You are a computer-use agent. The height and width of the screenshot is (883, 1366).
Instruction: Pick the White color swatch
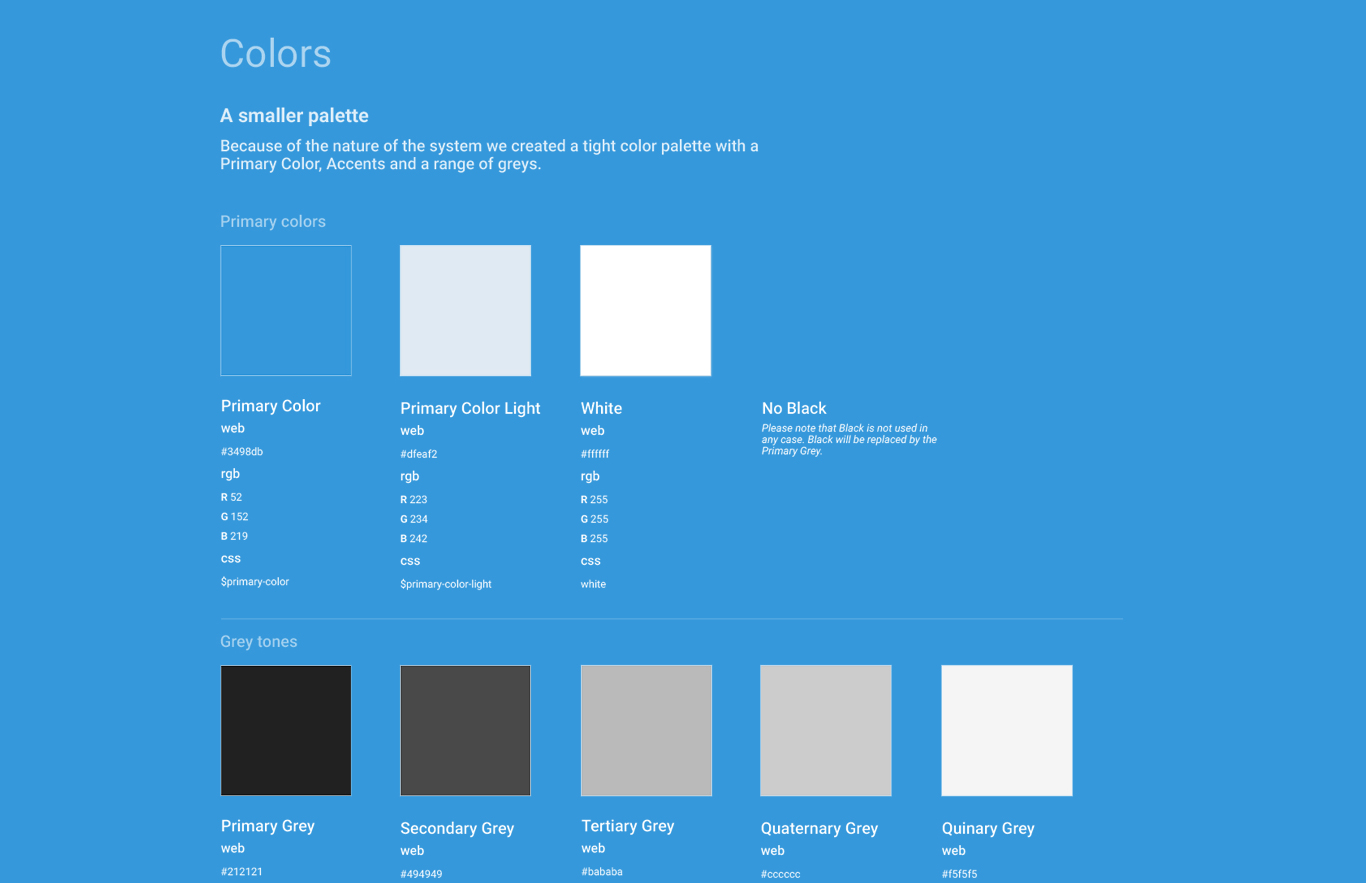646,311
